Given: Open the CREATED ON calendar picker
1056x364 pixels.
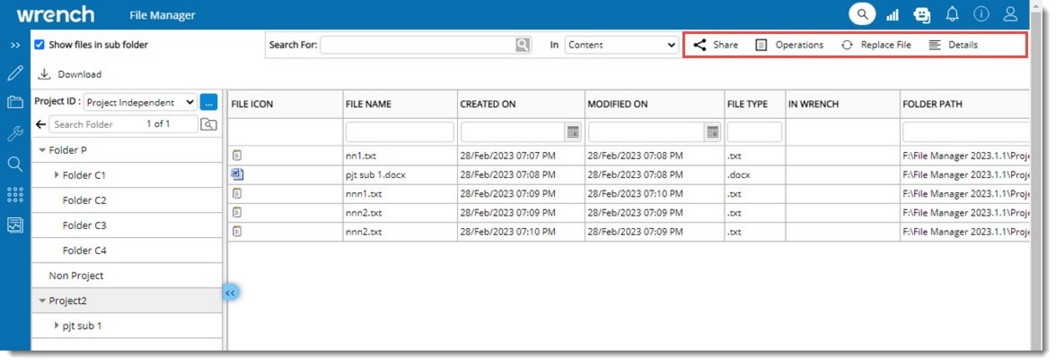Looking at the screenshot, I should 573,132.
